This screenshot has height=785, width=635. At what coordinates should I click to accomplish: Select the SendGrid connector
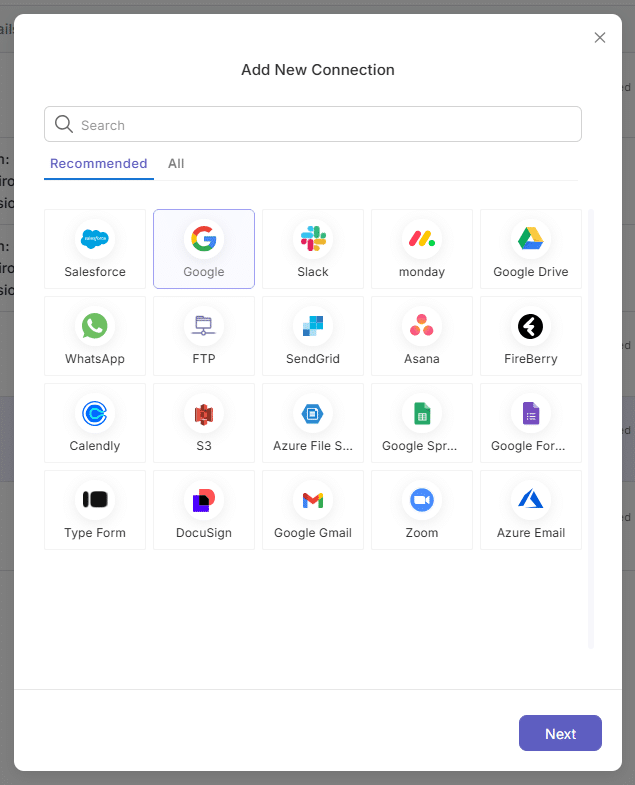(313, 336)
